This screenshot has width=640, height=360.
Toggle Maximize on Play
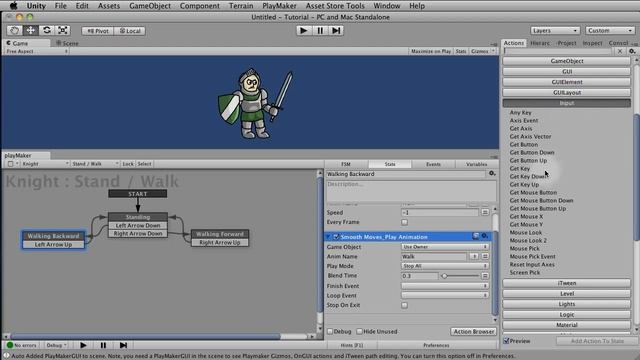coord(431,51)
